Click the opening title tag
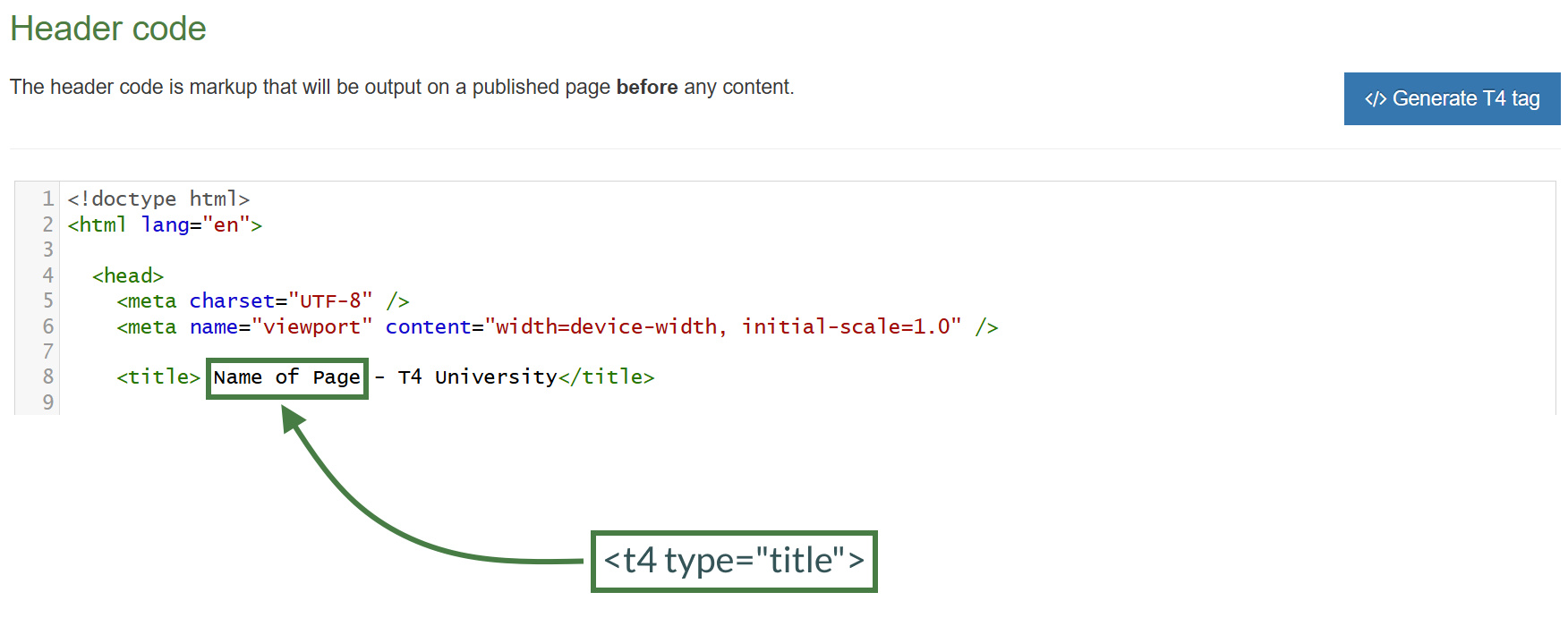The height and width of the screenshot is (626, 1568). point(158,376)
